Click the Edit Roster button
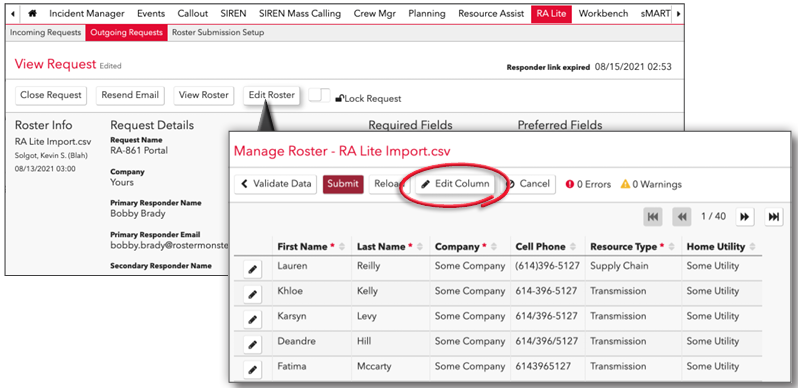This screenshot has height=388, width=798. tap(271, 95)
